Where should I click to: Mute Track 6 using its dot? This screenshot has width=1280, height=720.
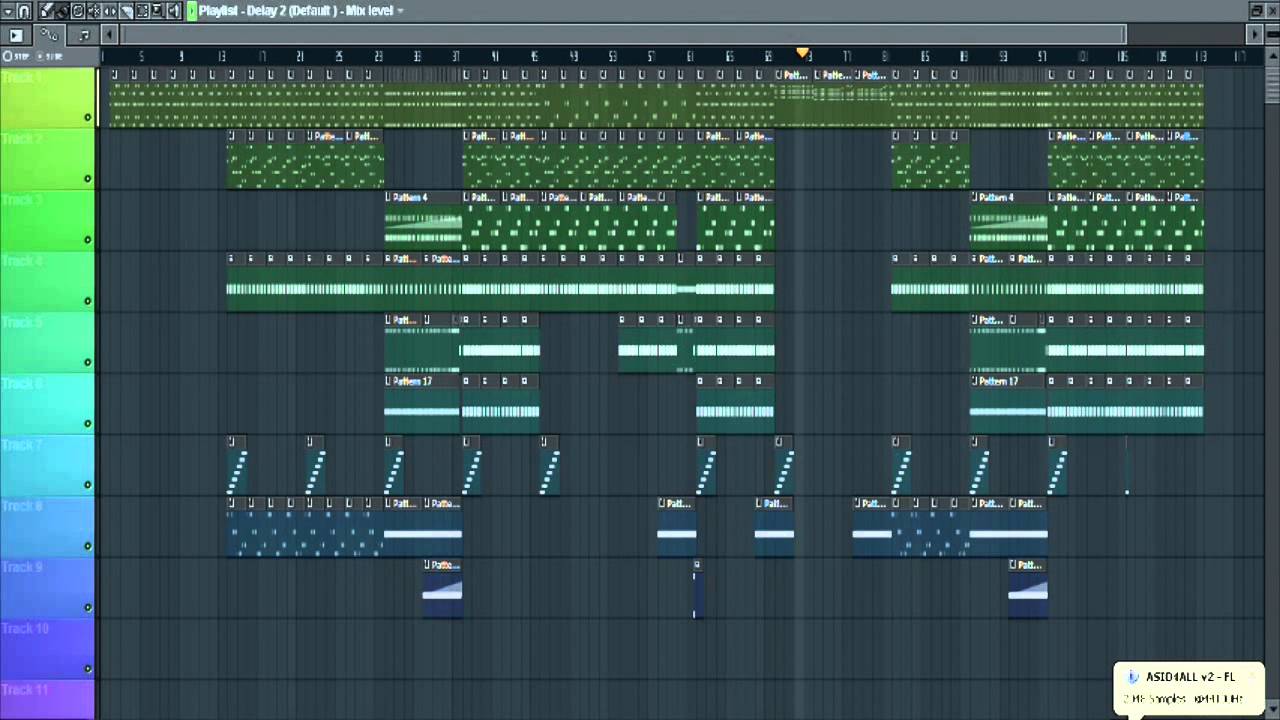(87, 423)
